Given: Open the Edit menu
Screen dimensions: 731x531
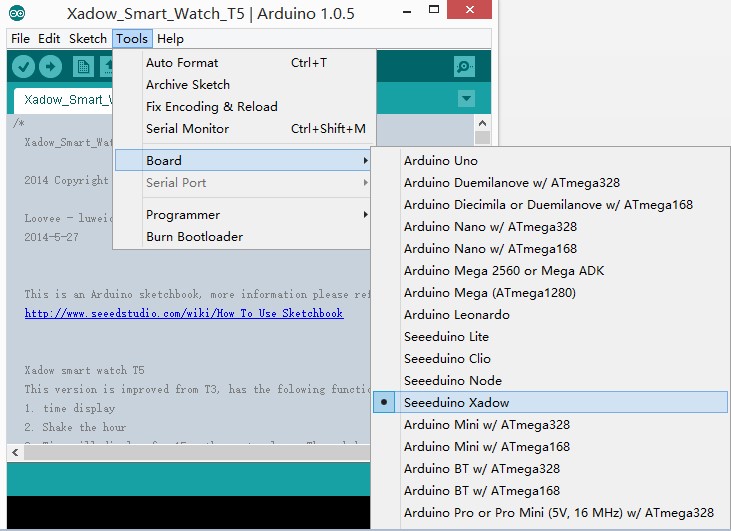Looking at the screenshot, I should point(49,39).
